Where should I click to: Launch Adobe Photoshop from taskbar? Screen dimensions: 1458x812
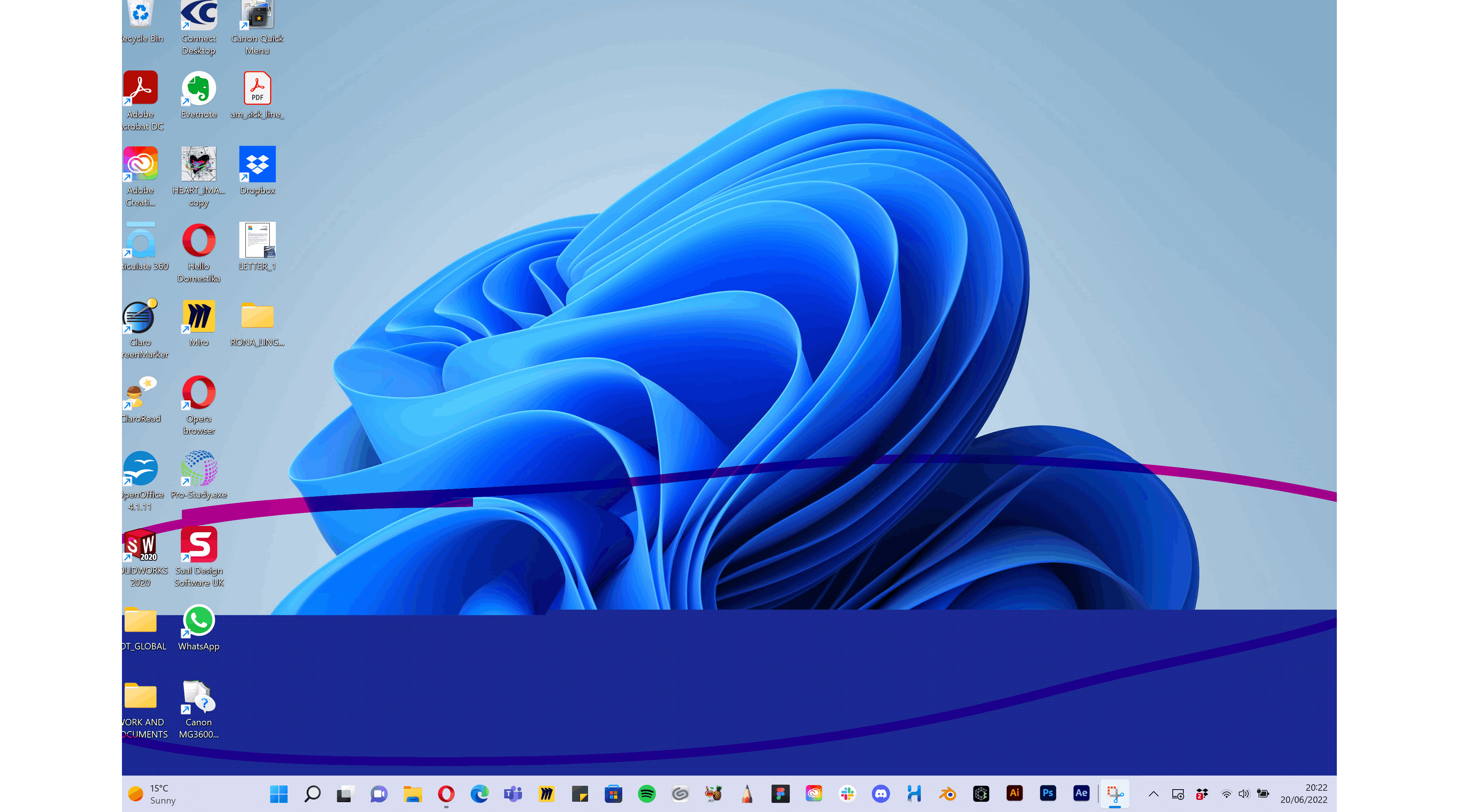pos(1048,793)
